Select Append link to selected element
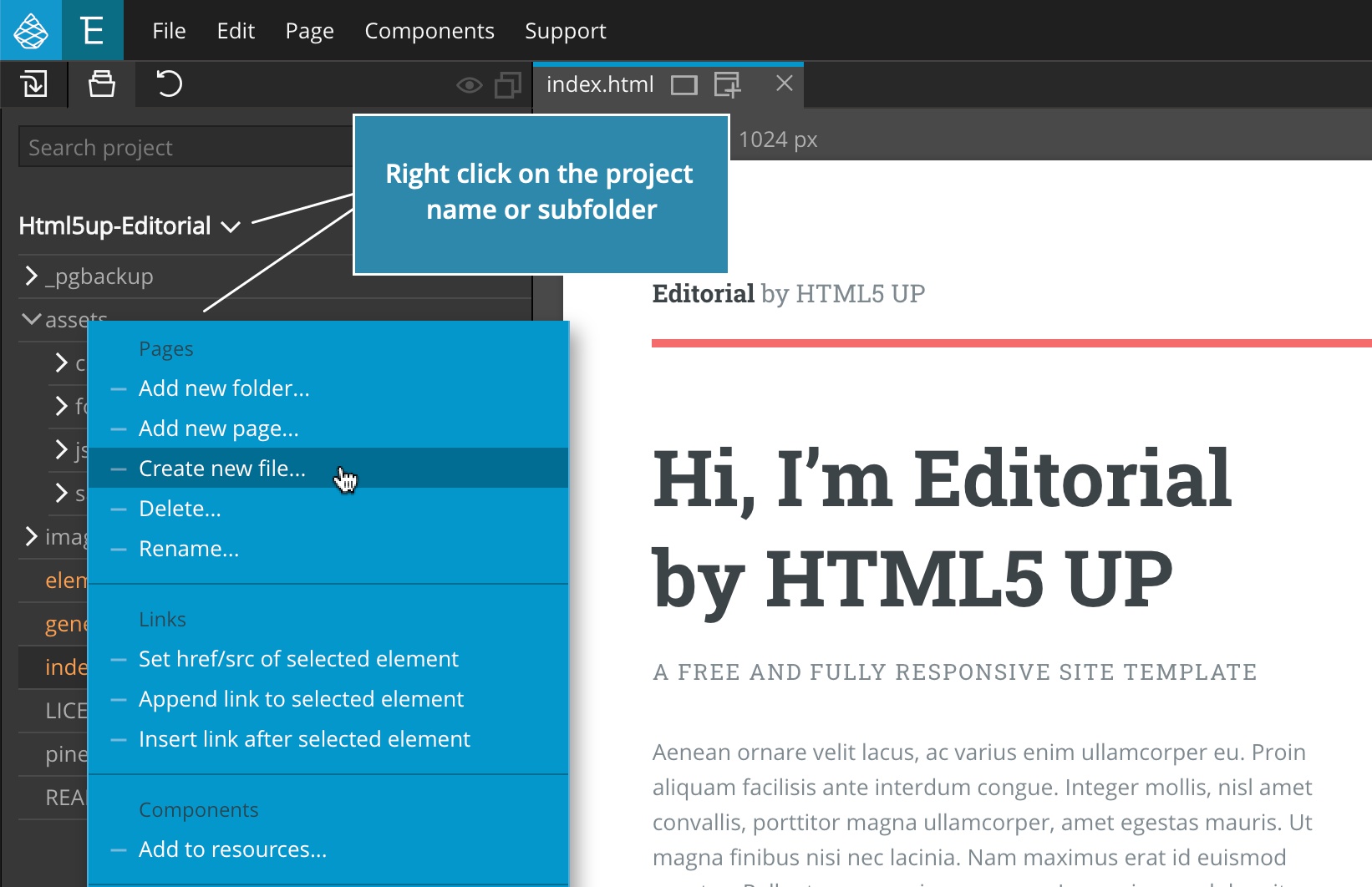The width and height of the screenshot is (1372, 887). (328, 699)
